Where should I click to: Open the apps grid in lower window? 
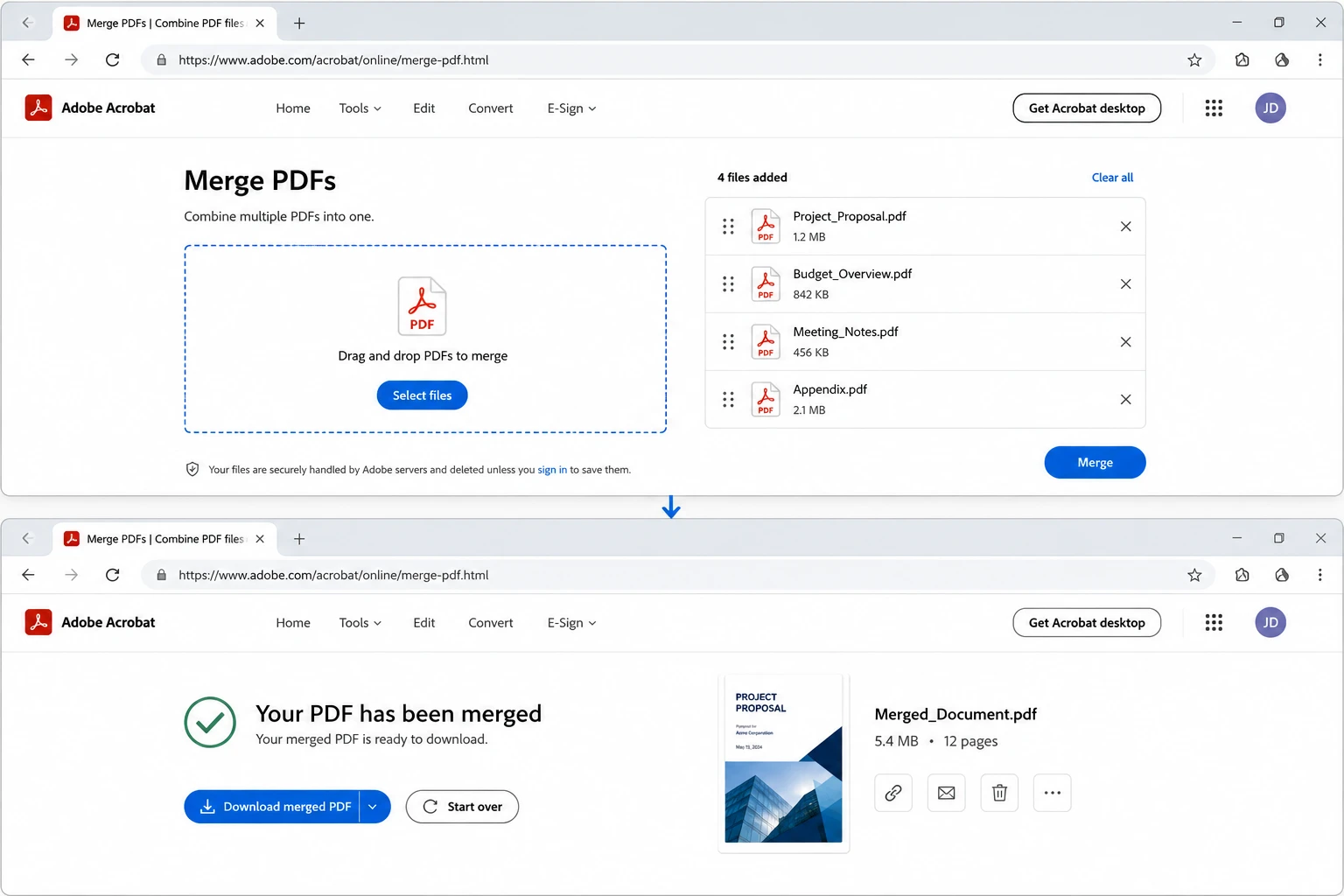pyautogui.click(x=1214, y=622)
